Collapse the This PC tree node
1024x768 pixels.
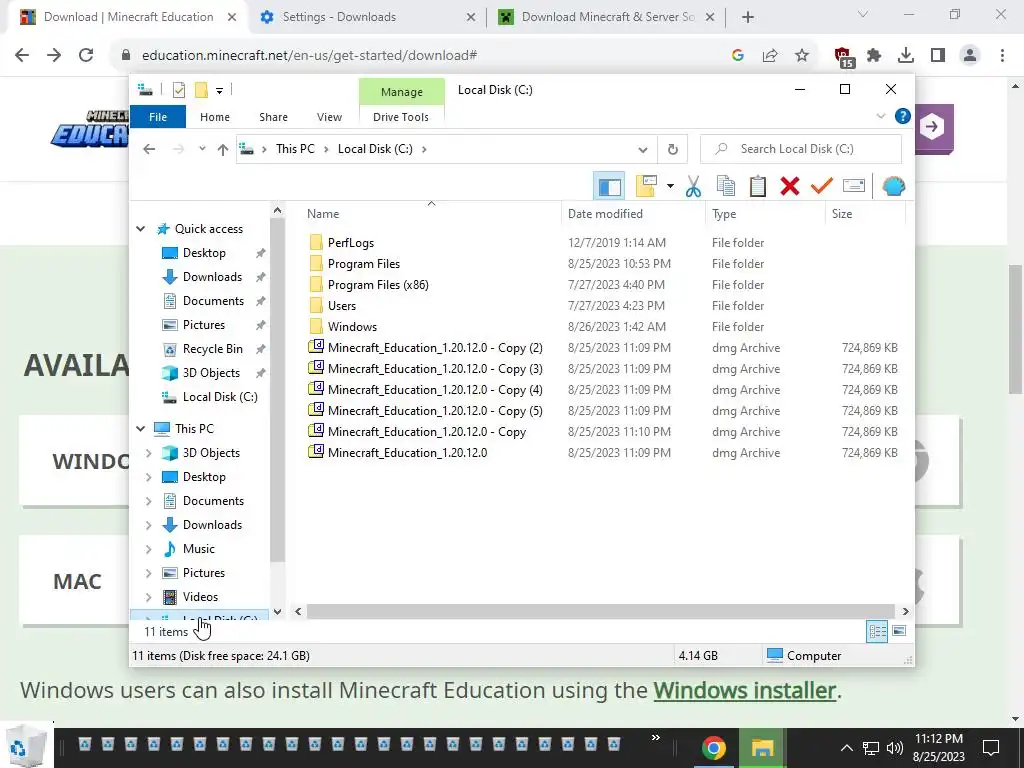pyautogui.click(x=140, y=428)
